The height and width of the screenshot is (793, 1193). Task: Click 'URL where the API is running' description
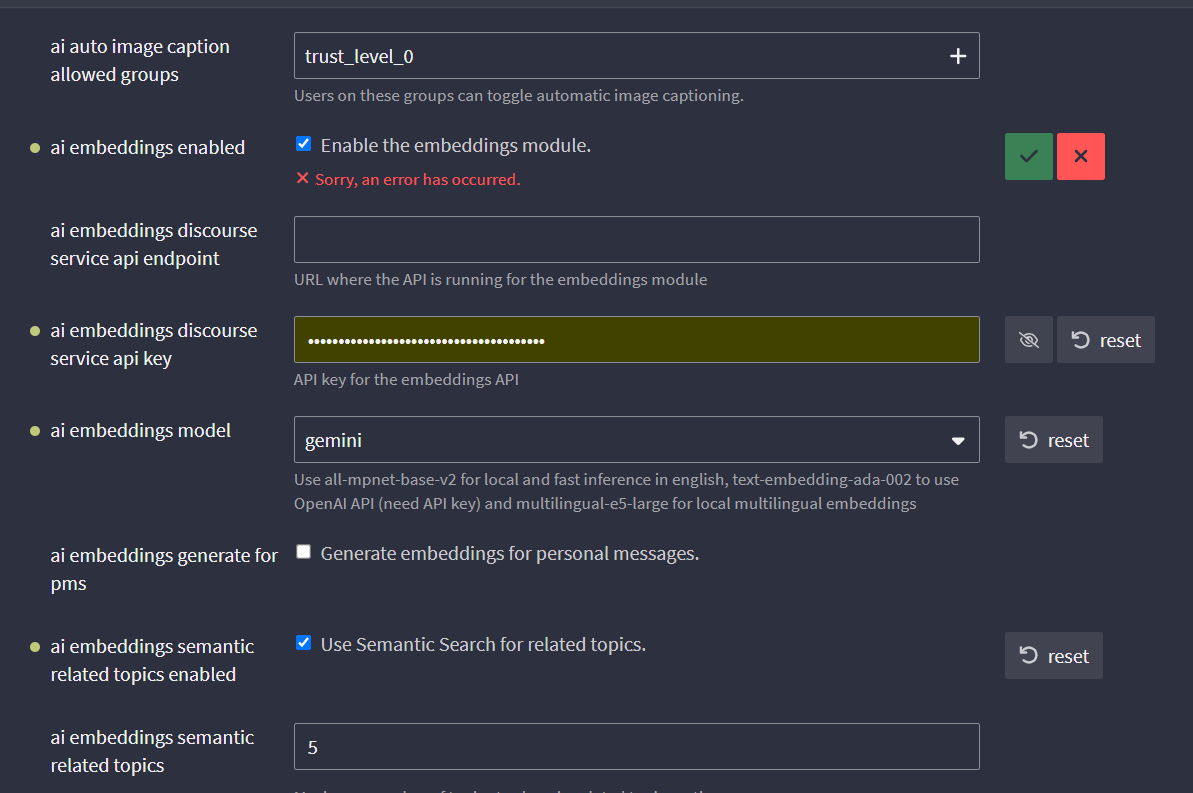coord(501,280)
